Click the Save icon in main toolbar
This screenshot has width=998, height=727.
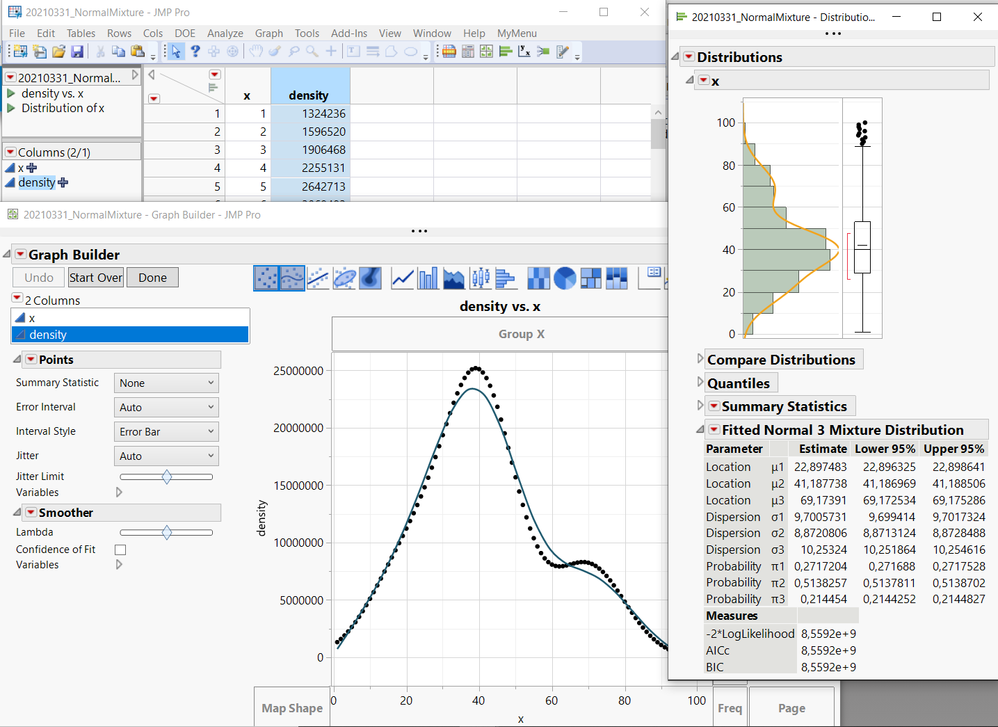[77, 52]
